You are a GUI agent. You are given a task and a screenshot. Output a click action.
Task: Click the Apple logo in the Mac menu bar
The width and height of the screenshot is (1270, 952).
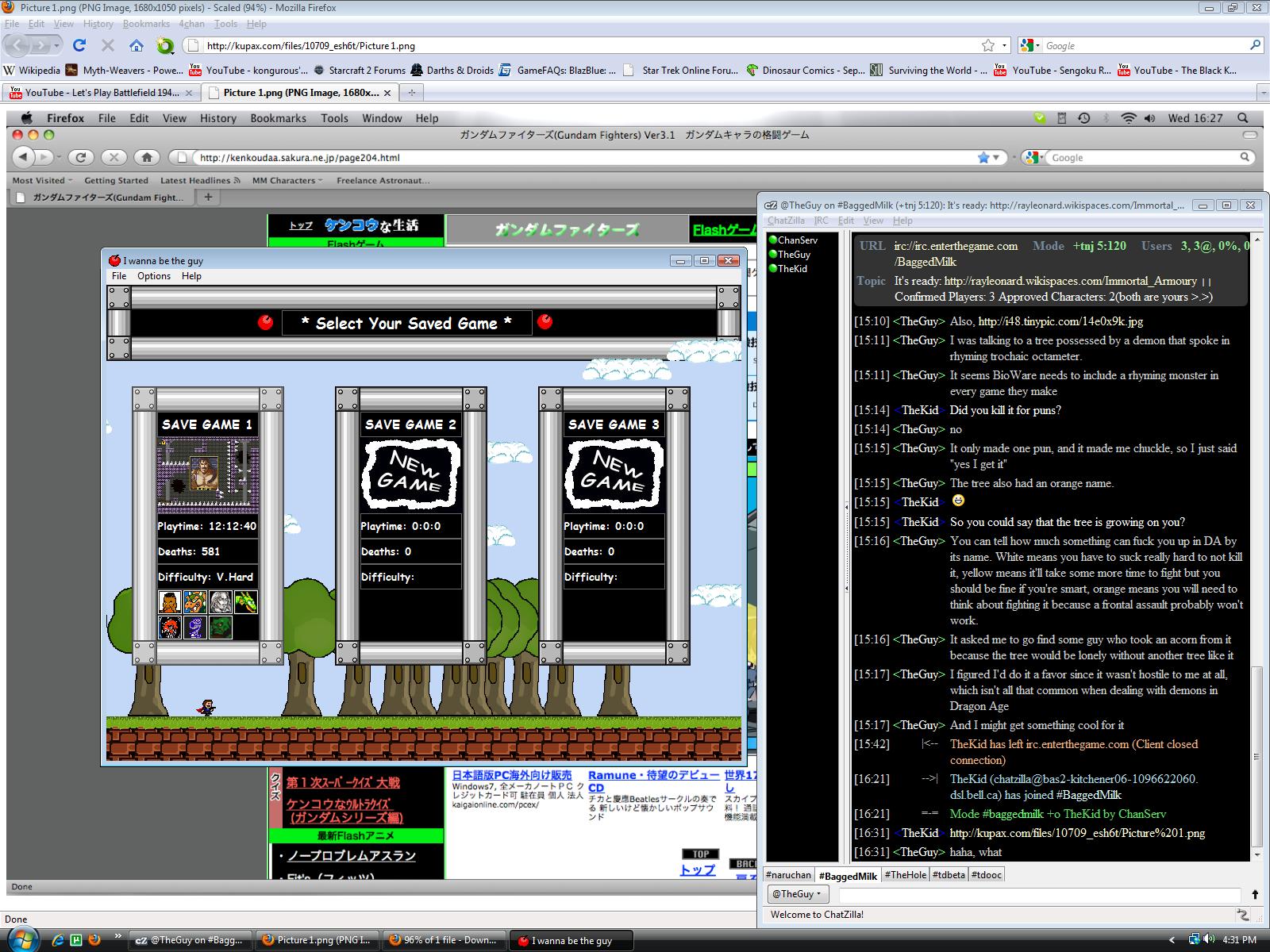pyautogui.click(x=26, y=117)
